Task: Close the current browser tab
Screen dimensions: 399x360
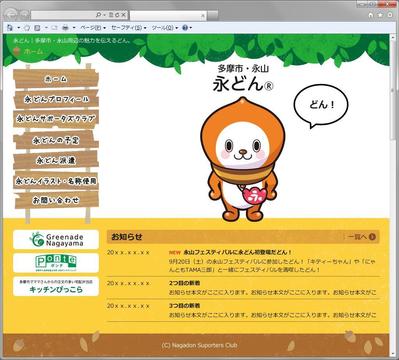Action: pos(203,15)
